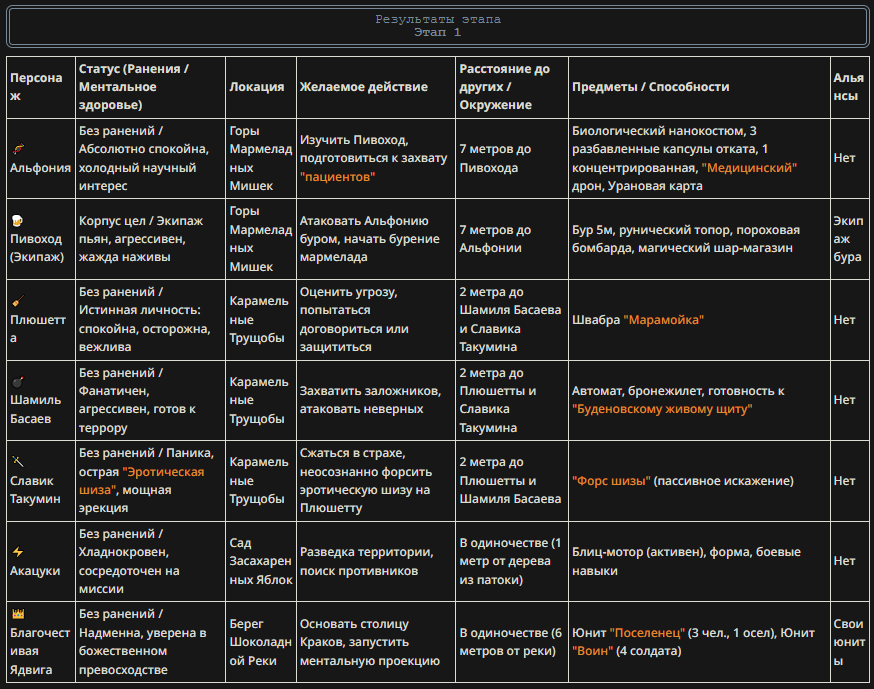Click the bomb icon for Шамиль Басаев
This screenshot has height=689, width=874.
(17, 381)
